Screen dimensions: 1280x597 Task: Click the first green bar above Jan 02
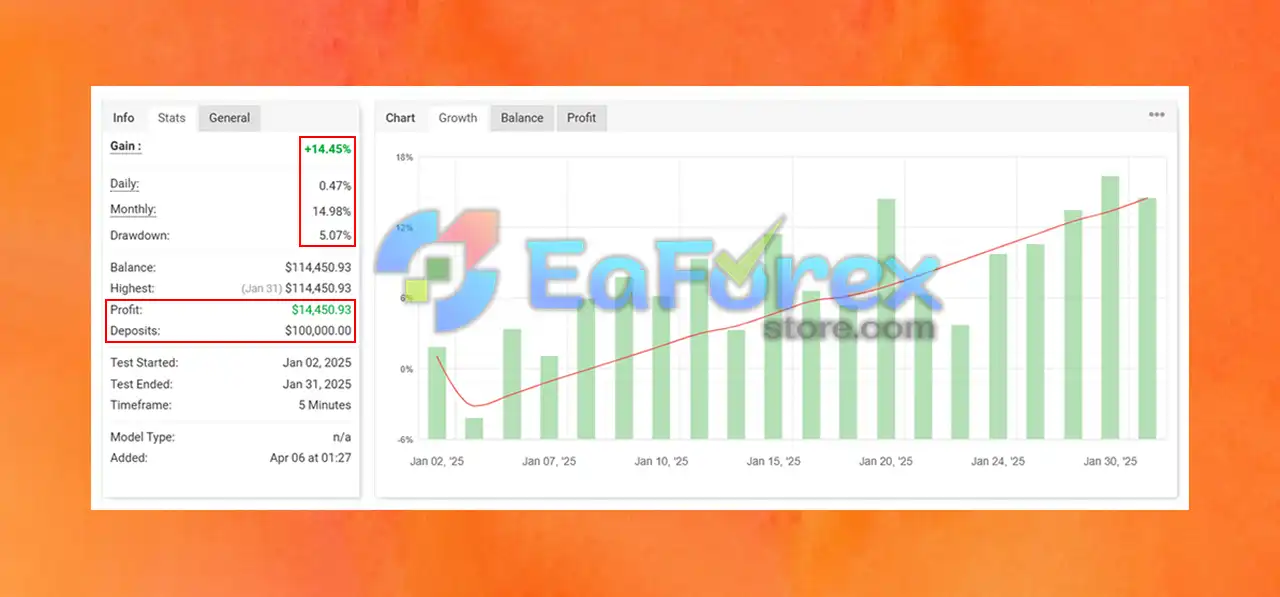[x=437, y=393]
